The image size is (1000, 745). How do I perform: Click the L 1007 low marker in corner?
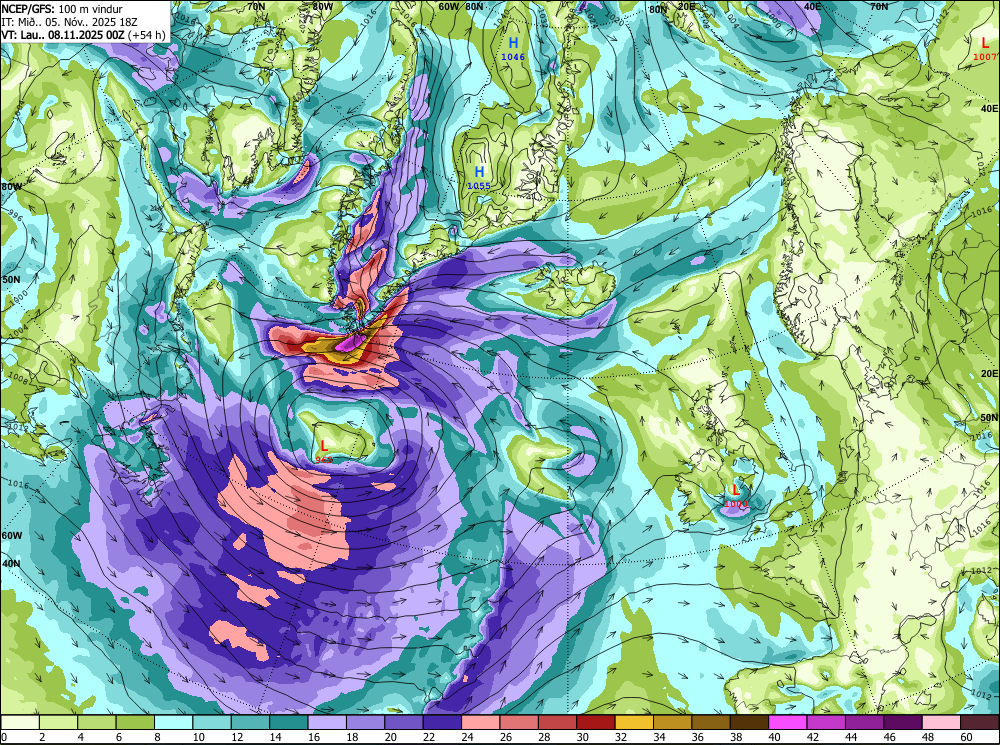(x=985, y=49)
